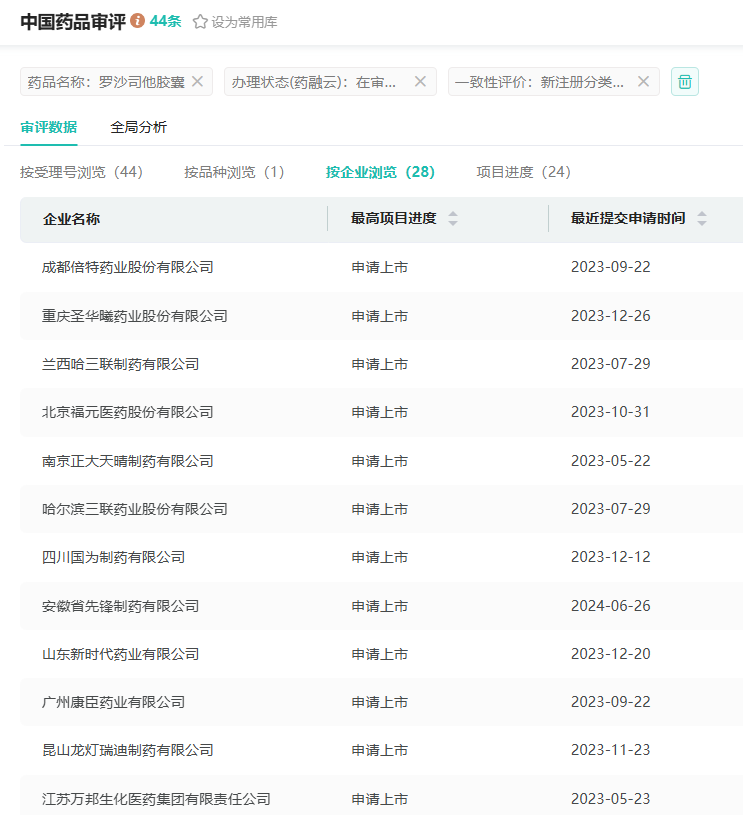Sort by 最近提交申请时间 column arrows

pos(702,218)
